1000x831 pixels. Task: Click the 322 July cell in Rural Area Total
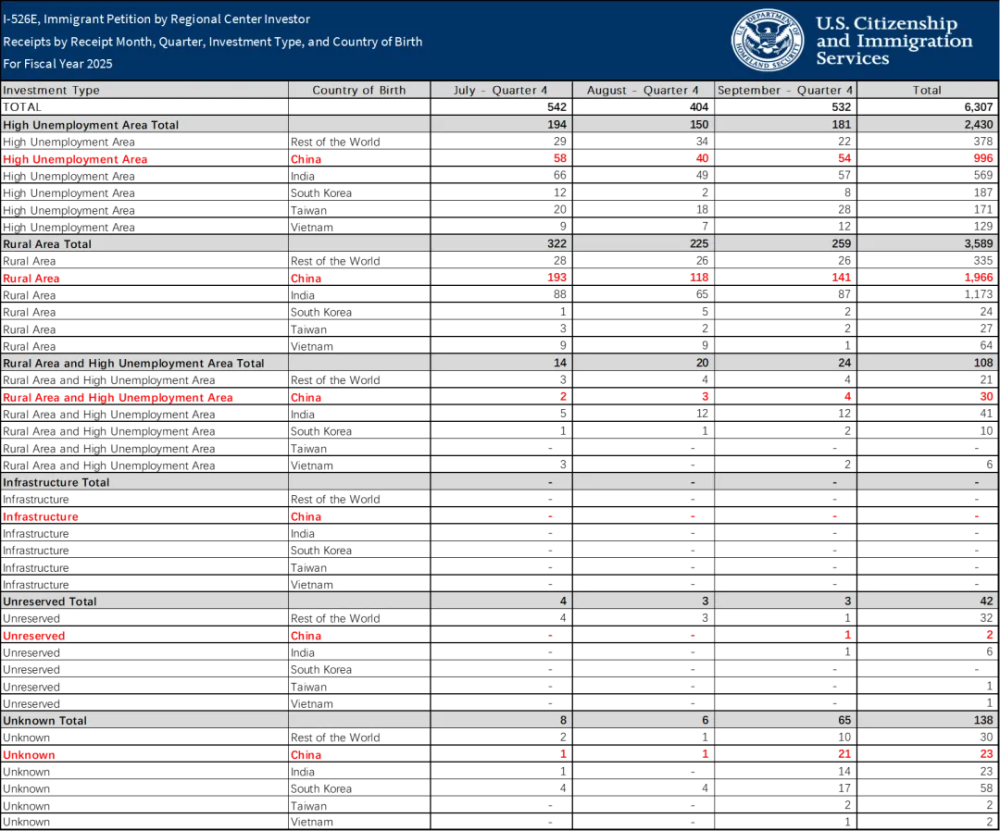556,244
